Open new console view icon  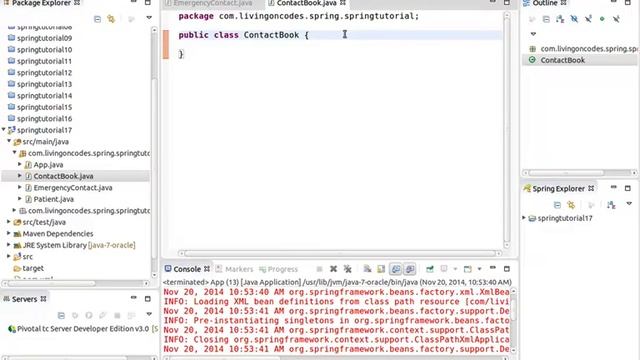tap(468, 269)
